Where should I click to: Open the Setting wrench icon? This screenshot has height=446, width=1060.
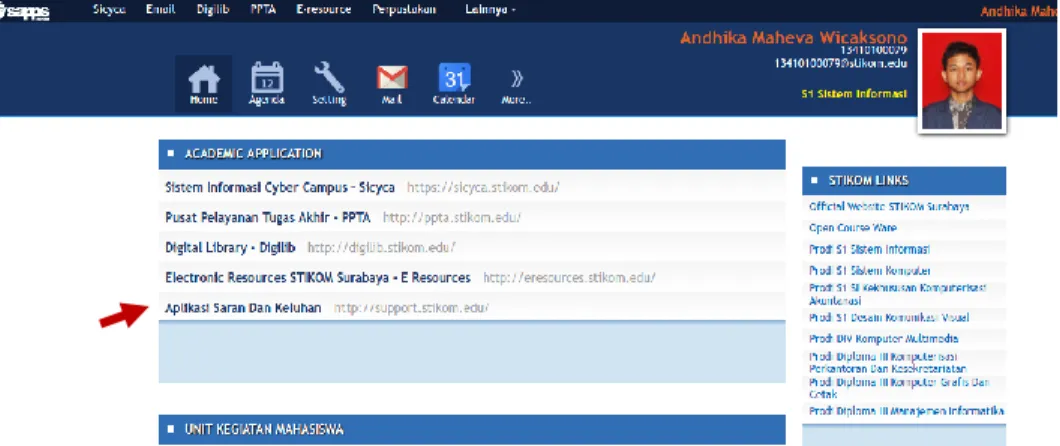pyautogui.click(x=329, y=84)
